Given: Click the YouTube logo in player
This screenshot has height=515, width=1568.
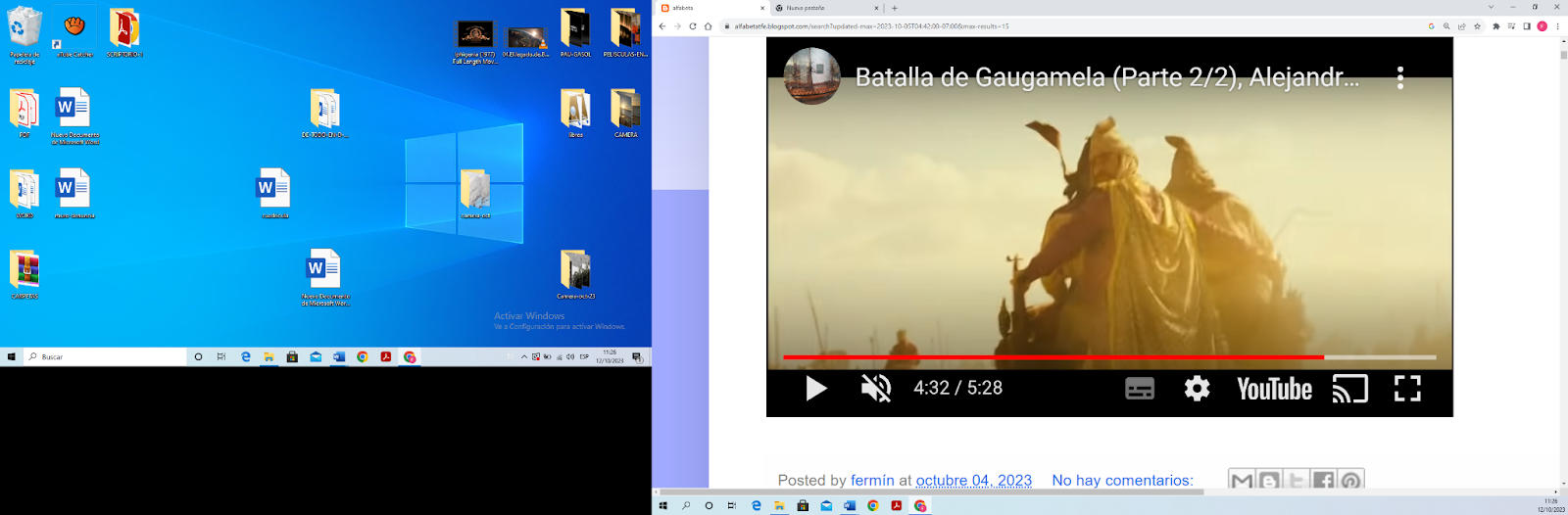Looking at the screenshot, I should pos(1274,389).
